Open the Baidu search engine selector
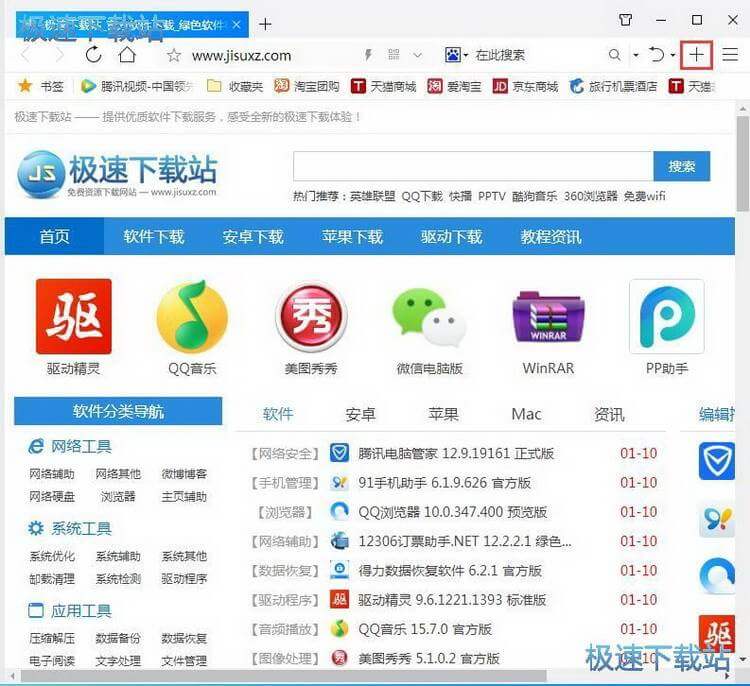 coord(456,55)
